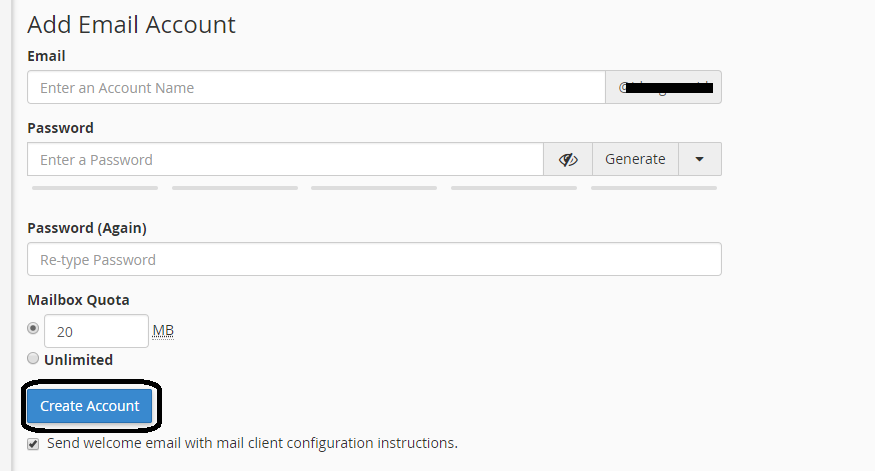The height and width of the screenshot is (471, 875).
Task: Select the quota size field showing 20
Action: pyautogui.click(x=96, y=331)
